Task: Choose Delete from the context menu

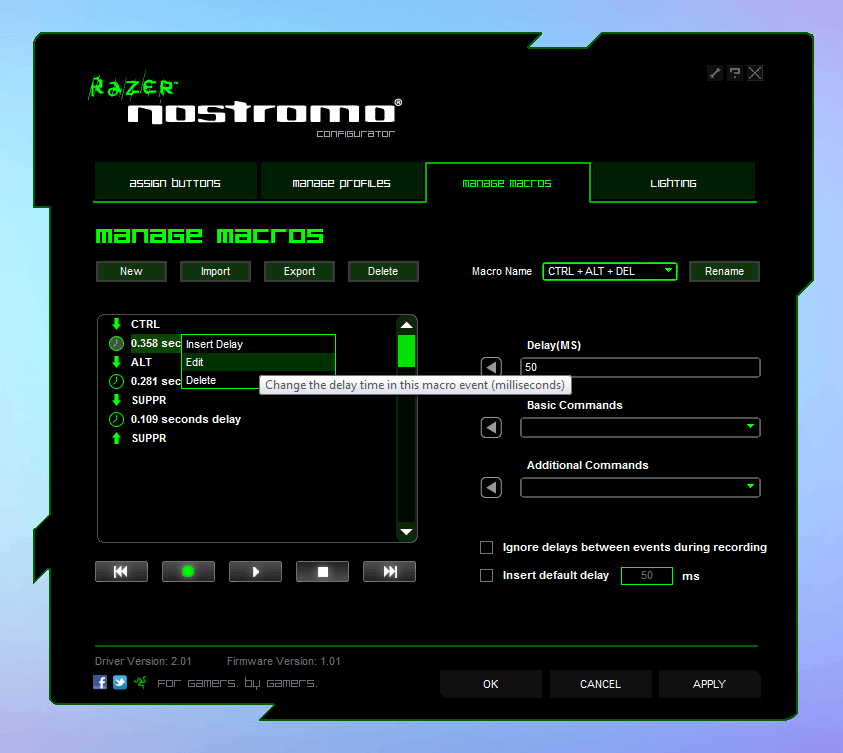Action: (221, 380)
